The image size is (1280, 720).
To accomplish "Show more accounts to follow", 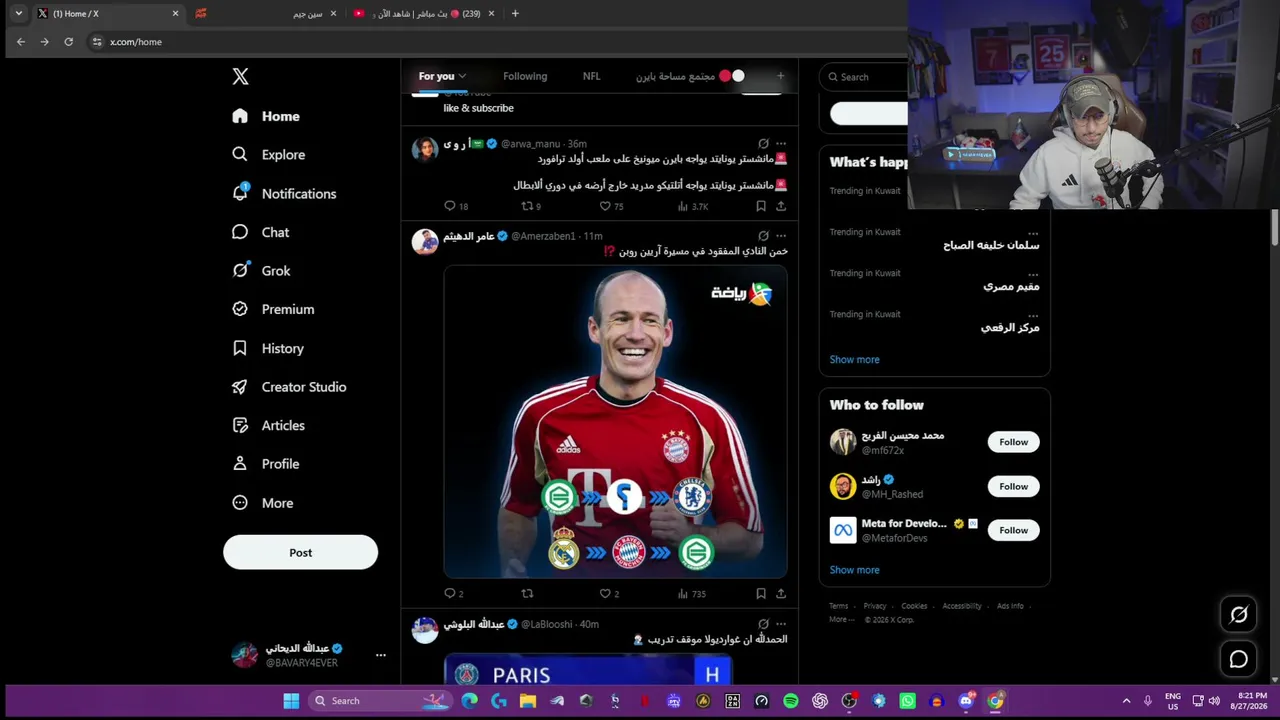I will [x=854, y=570].
